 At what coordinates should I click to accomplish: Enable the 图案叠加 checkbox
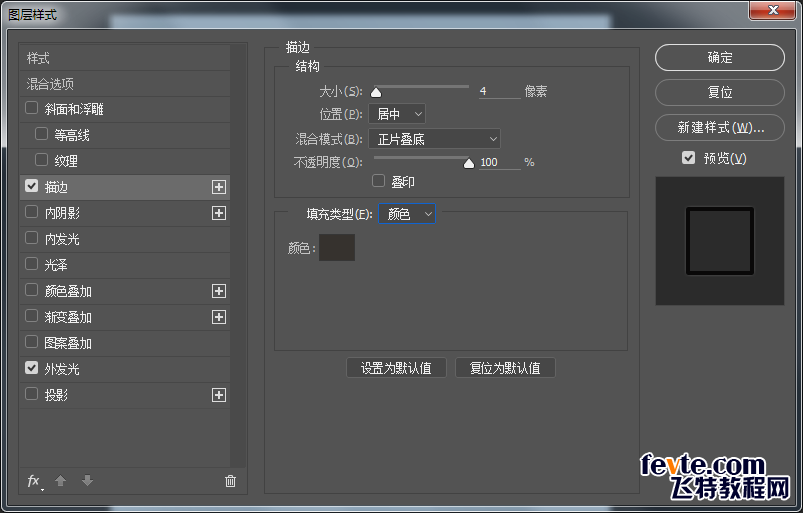tap(32, 342)
